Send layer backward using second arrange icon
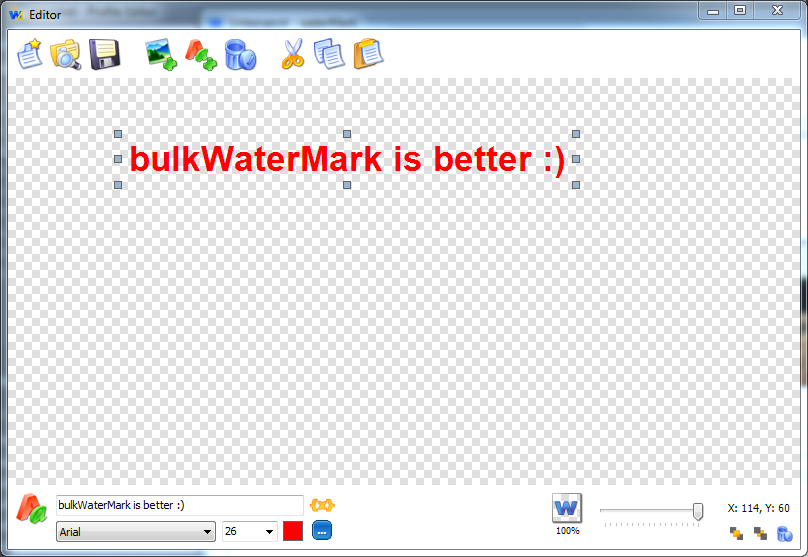This screenshot has width=808, height=557. pos(761,534)
